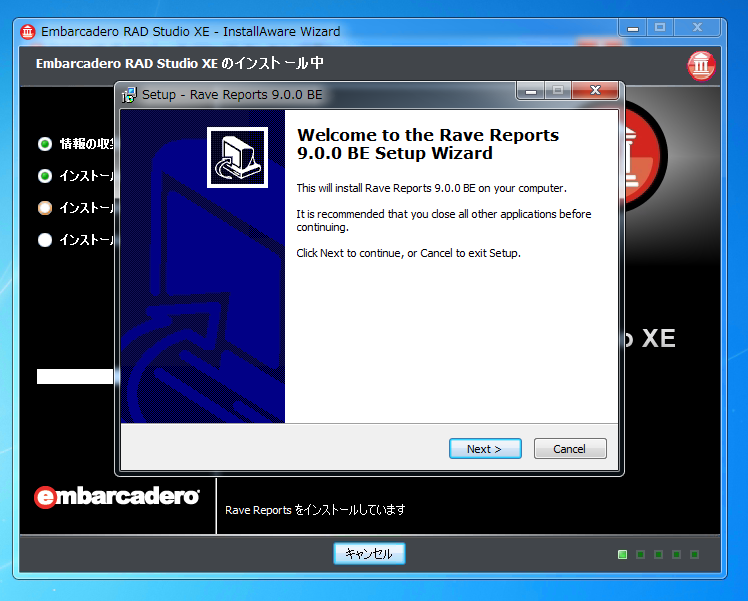The image size is (748, 601).
Task: Click the 'Embarcadero RAD Studio XE のインストール中' header
Action: (180, 63)
